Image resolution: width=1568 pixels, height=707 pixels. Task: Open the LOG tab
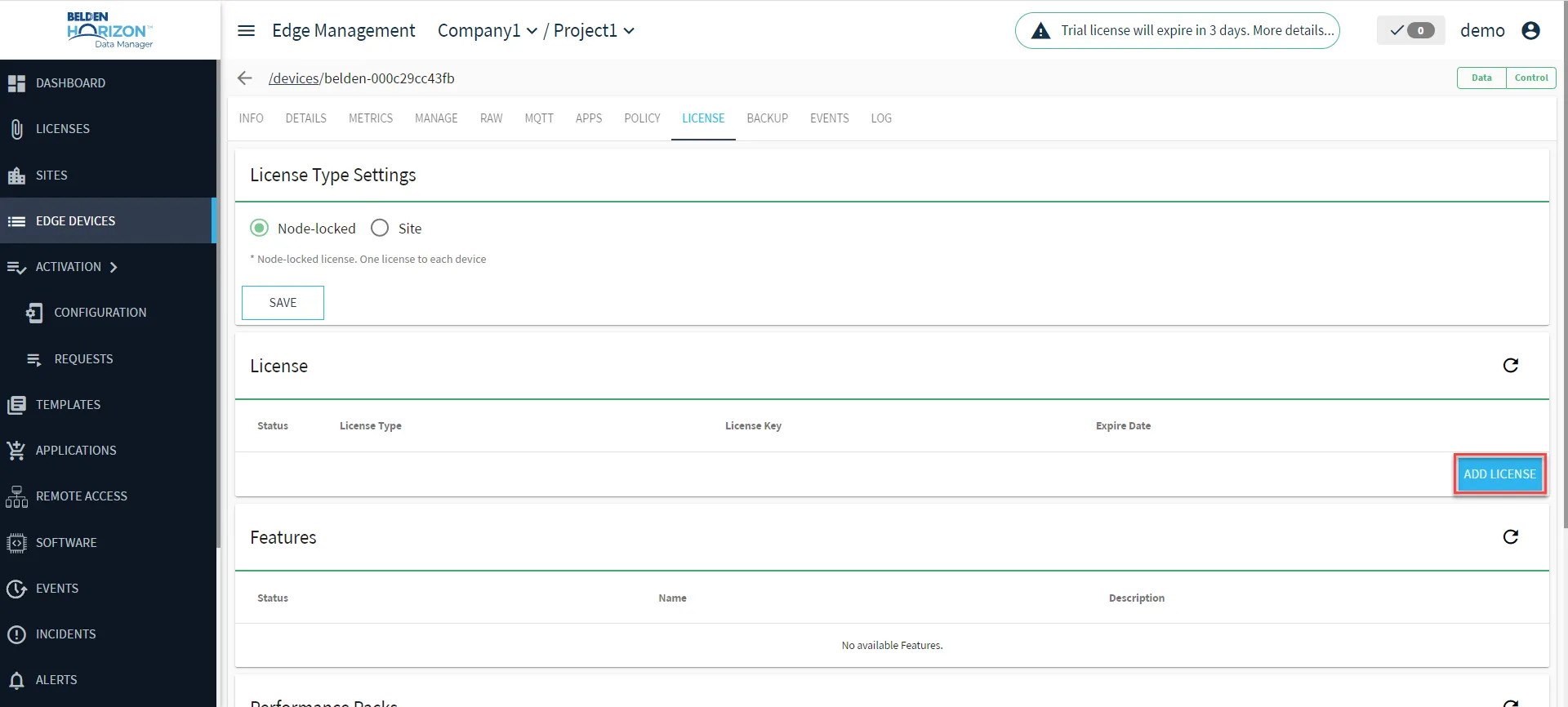pos(881,119)
